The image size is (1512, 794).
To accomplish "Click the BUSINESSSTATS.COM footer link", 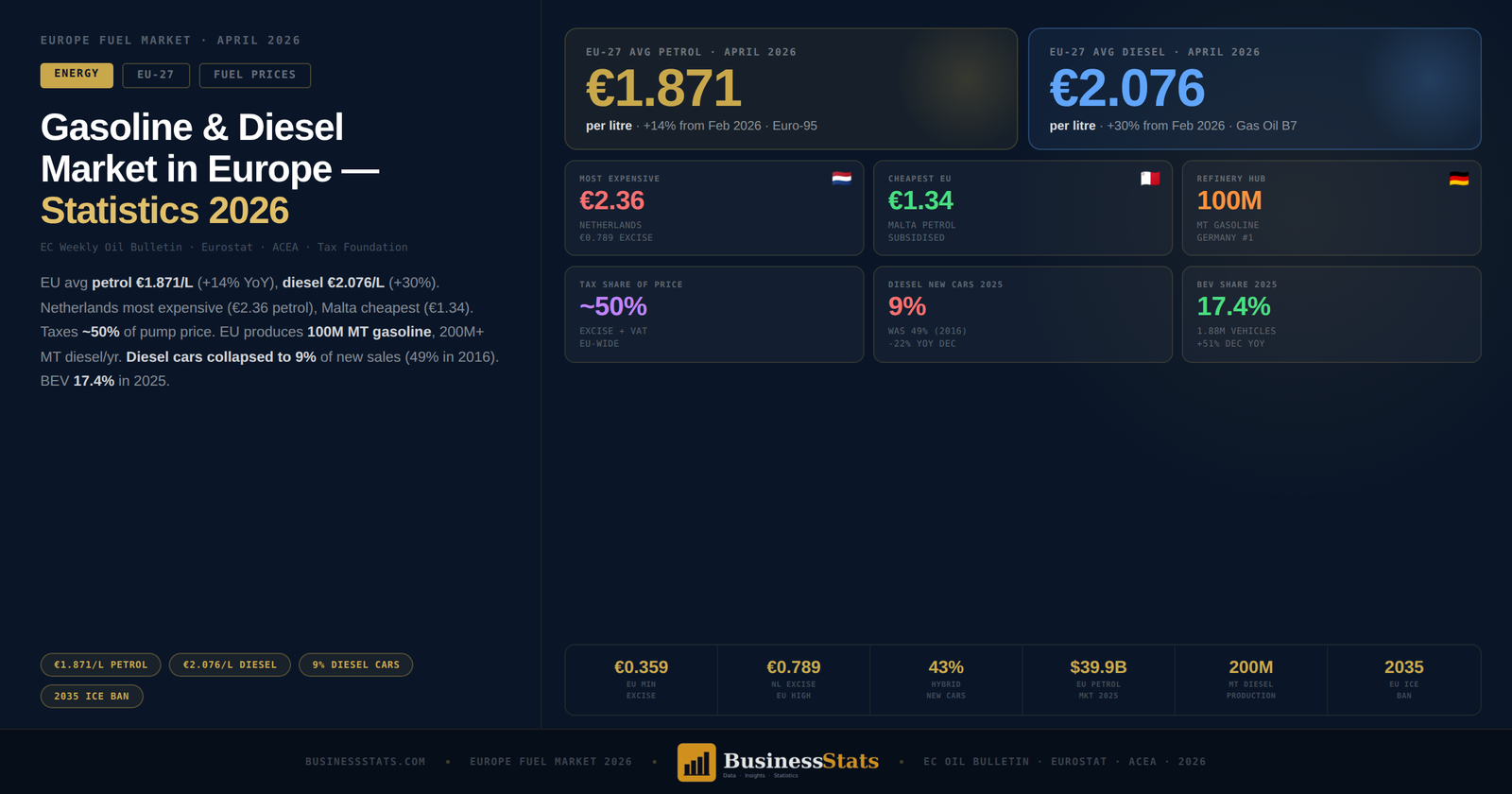I will coord(365,762).
